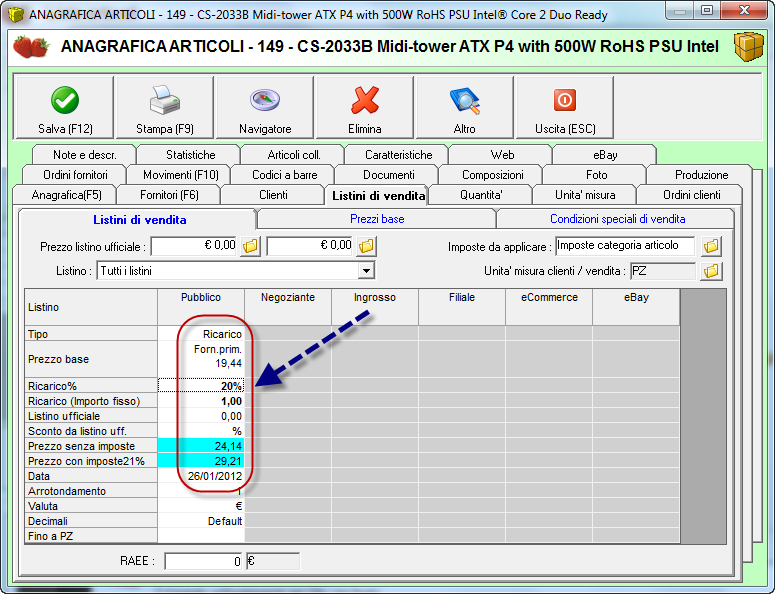The height and width of the screenshot is (594, 775).
Task: Select the Movimenti (F10) tab
Action: [x=180, y=175]
